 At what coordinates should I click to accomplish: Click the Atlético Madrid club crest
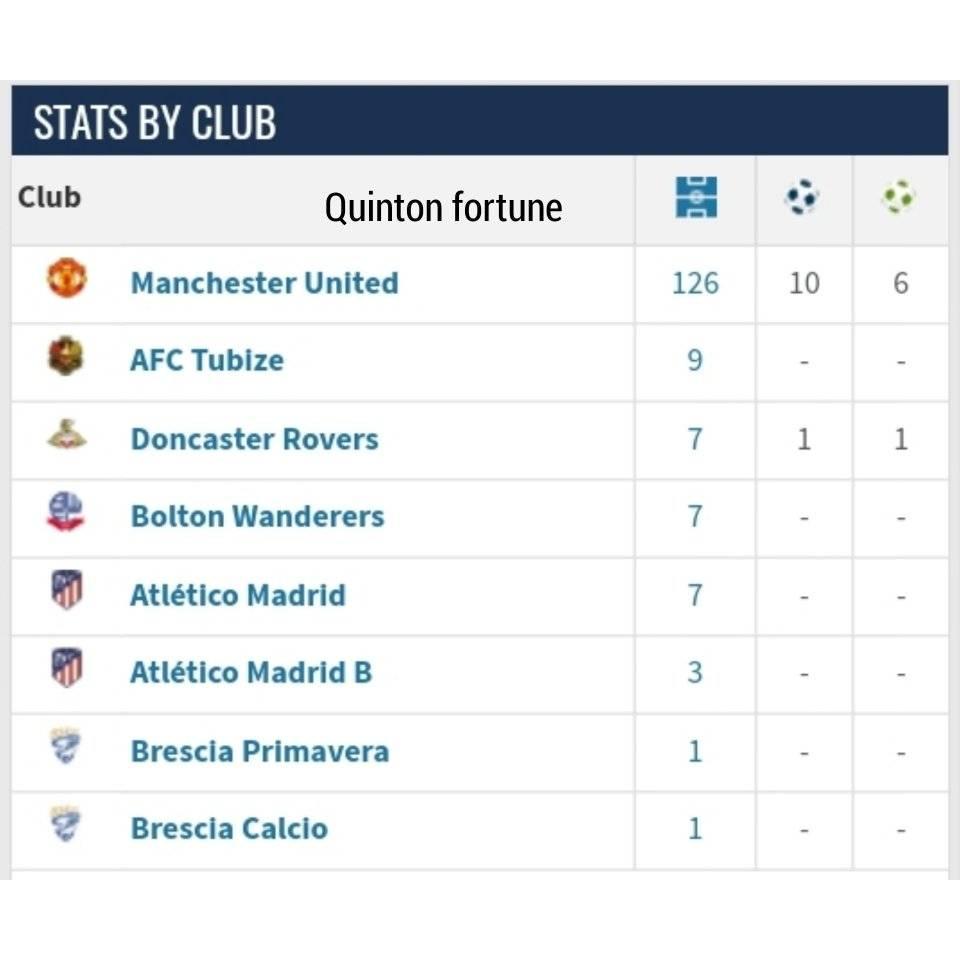[67, 590]
